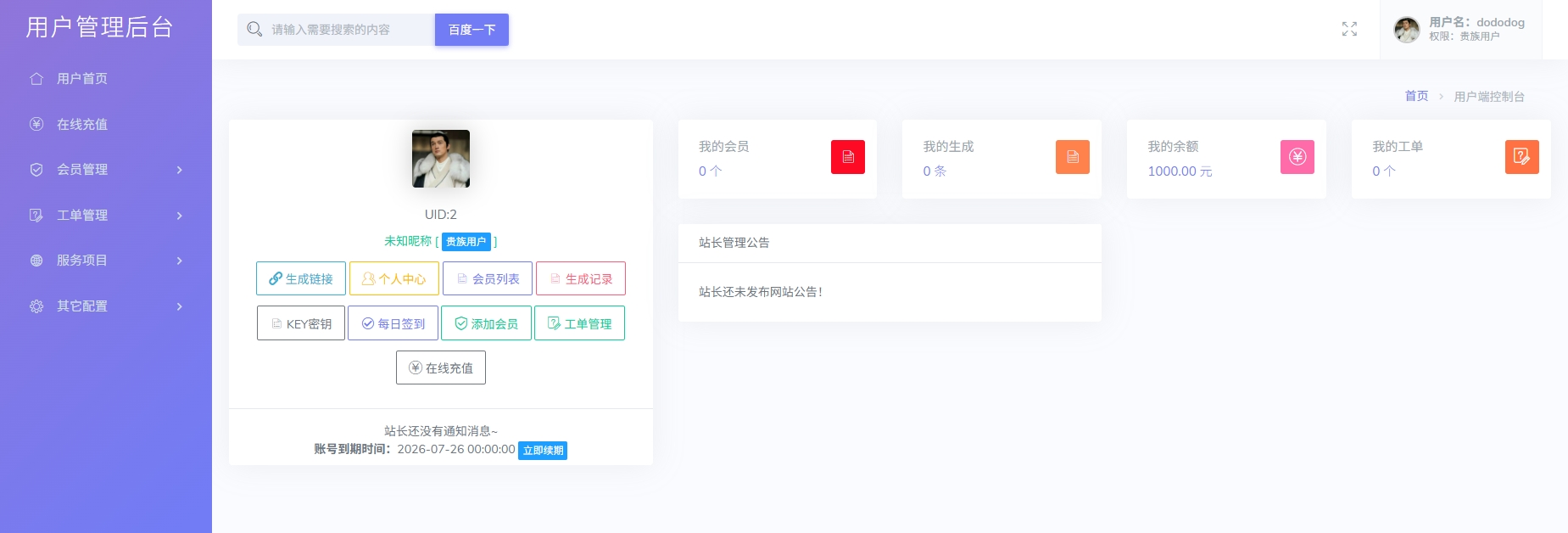This screenshot has width=1568, height=533.
Task: Expand the 会员管理 submenu chevron
Action: click(180, 170)
